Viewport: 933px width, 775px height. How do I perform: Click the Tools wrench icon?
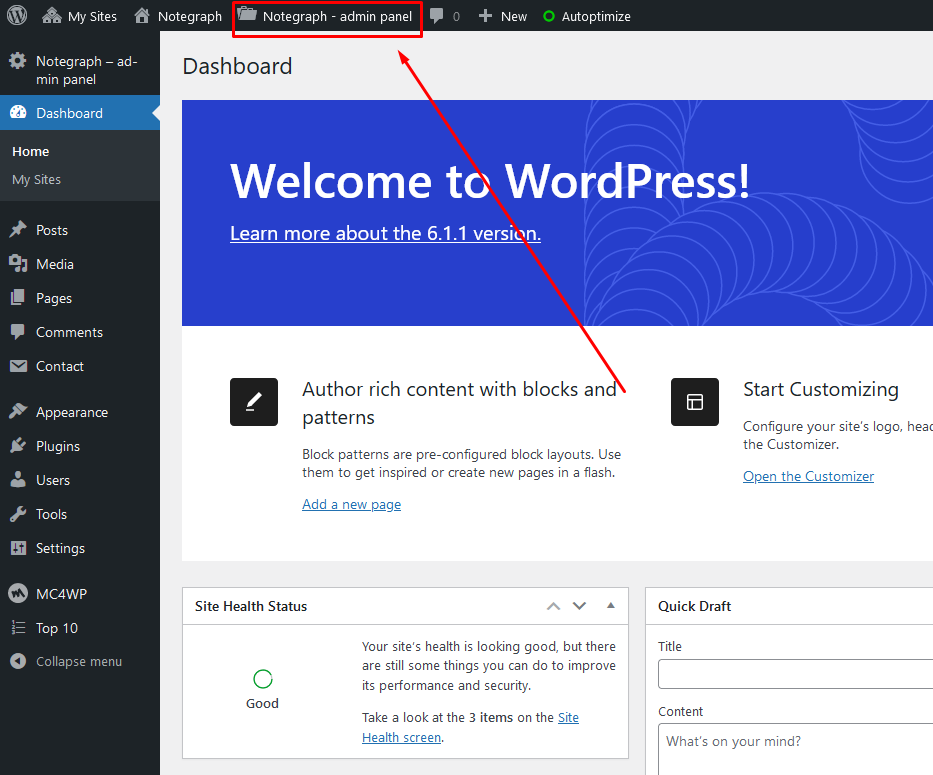(x=18, y=514)
